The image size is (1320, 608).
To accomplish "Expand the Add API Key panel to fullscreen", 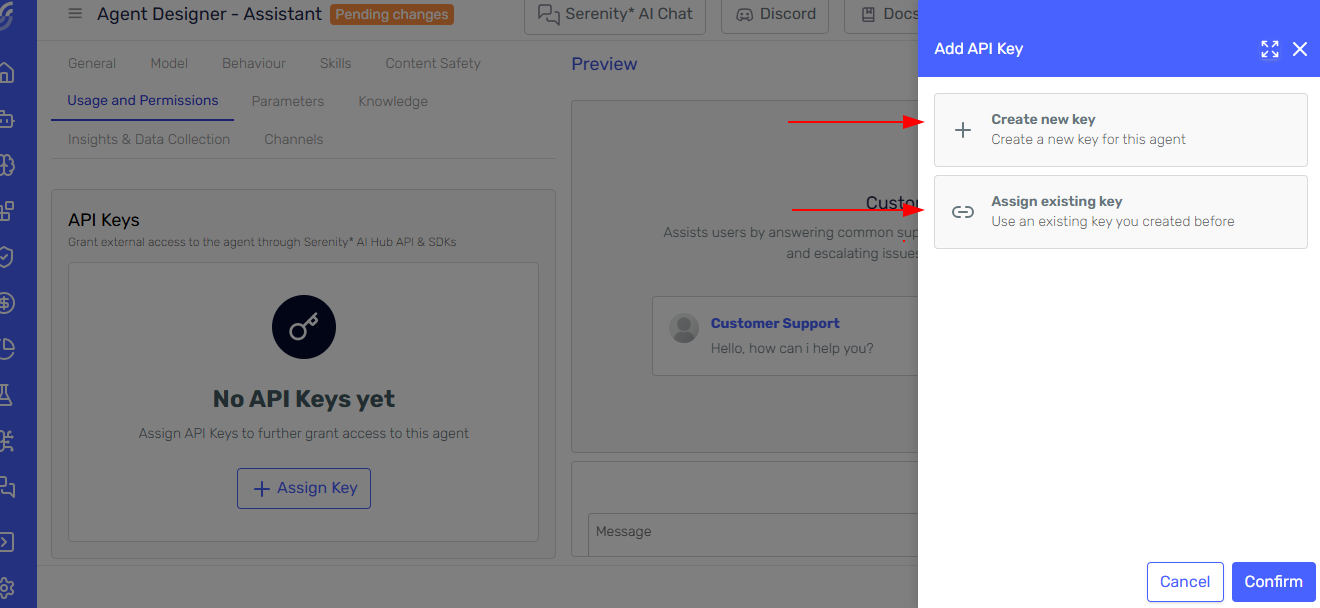I will pyautogui.click(x=1270, y=49).
